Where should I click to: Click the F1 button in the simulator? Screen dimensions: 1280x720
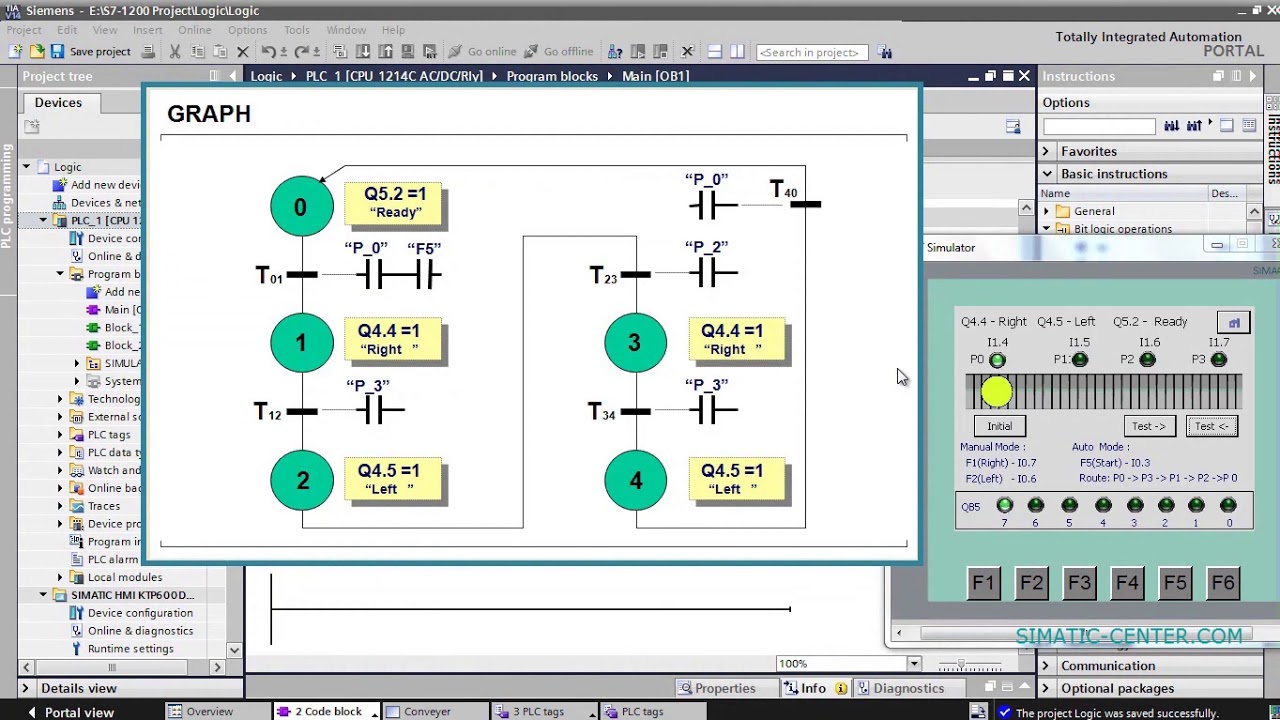(983, 582)
